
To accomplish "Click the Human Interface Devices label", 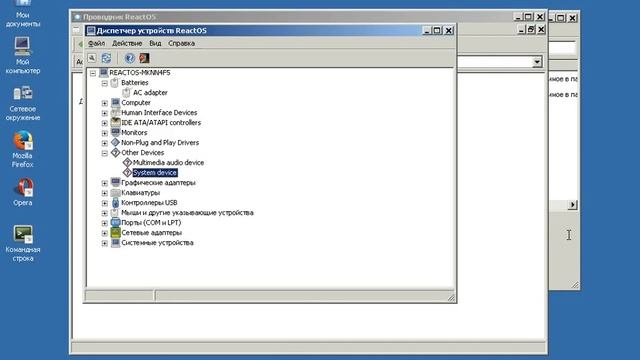I will [x=159, y=113].
